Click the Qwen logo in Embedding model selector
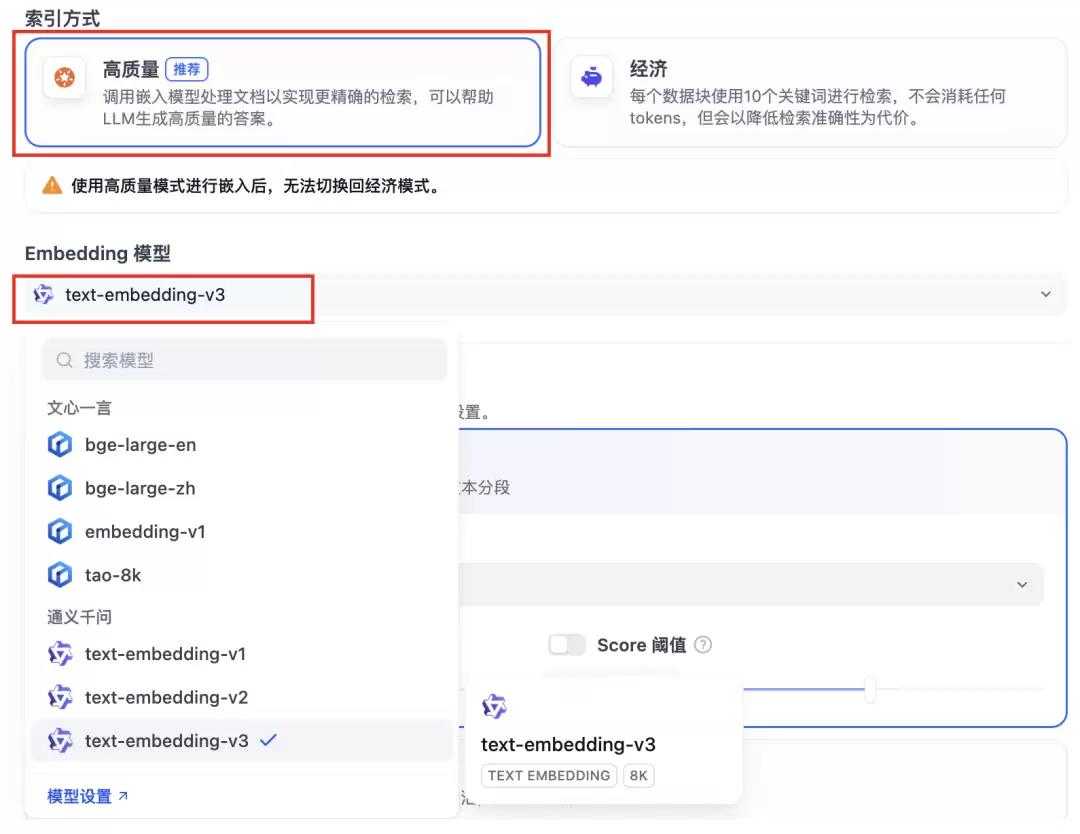This screenshot has height=834, width=1080. click(43, 295)
